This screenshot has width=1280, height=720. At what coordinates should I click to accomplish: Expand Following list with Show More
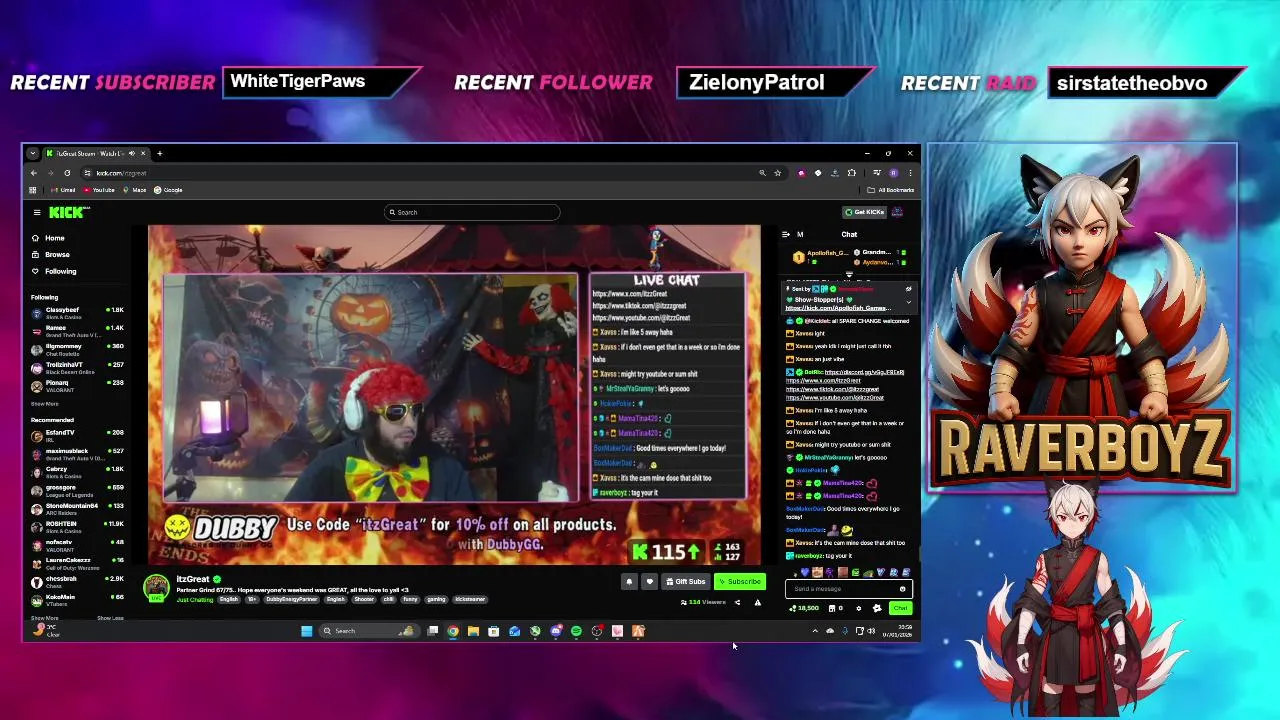[x=45, y=404]
